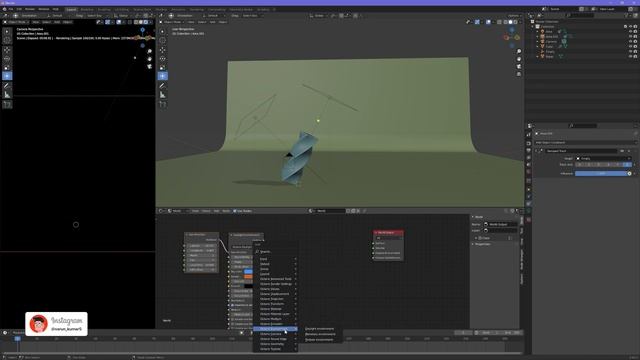Open the Material properties tab
The width and height of the screenshot is (640, 360).
pos(529,220)
